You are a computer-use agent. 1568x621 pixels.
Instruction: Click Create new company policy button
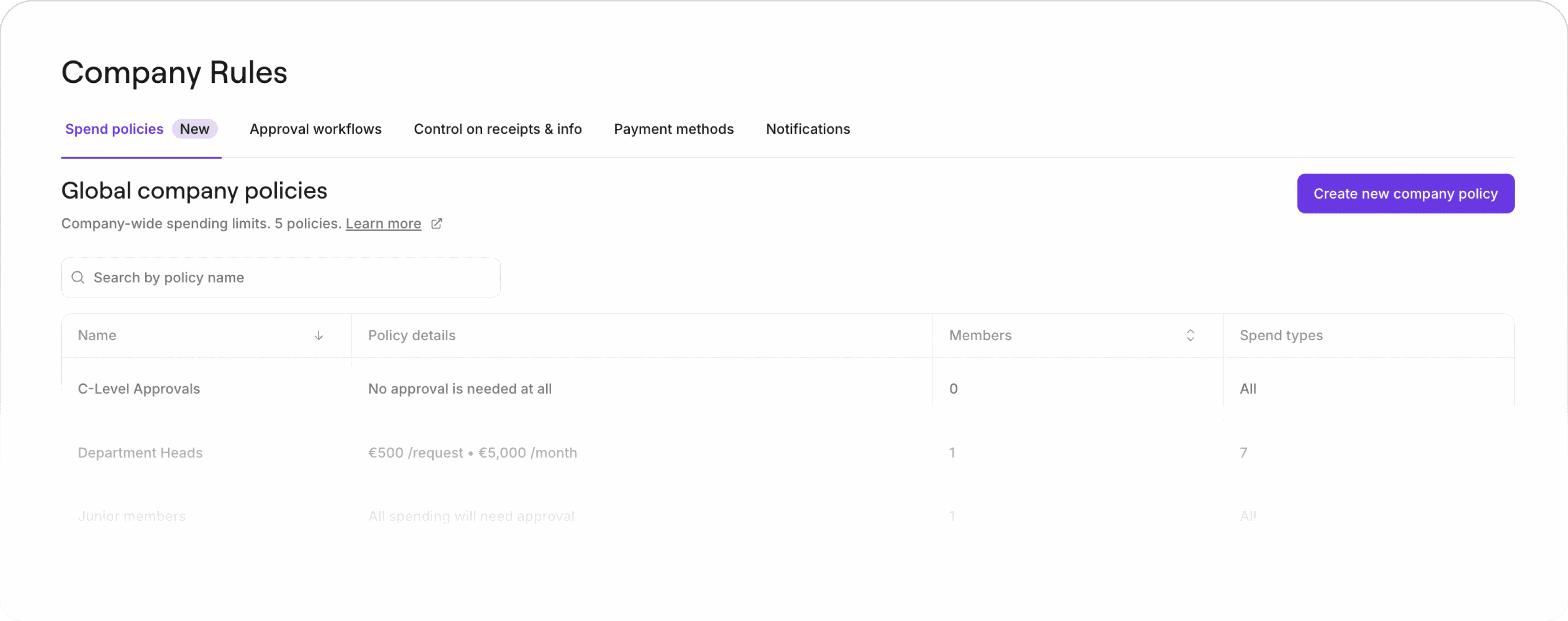[1405, 194]
